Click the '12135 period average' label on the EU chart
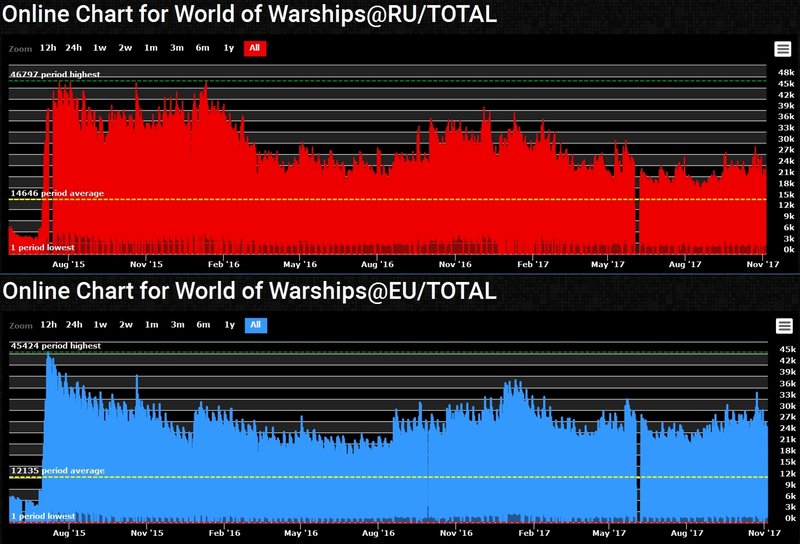Image resolution: width=800 pixels, height=544 pixels. (58, 471)
